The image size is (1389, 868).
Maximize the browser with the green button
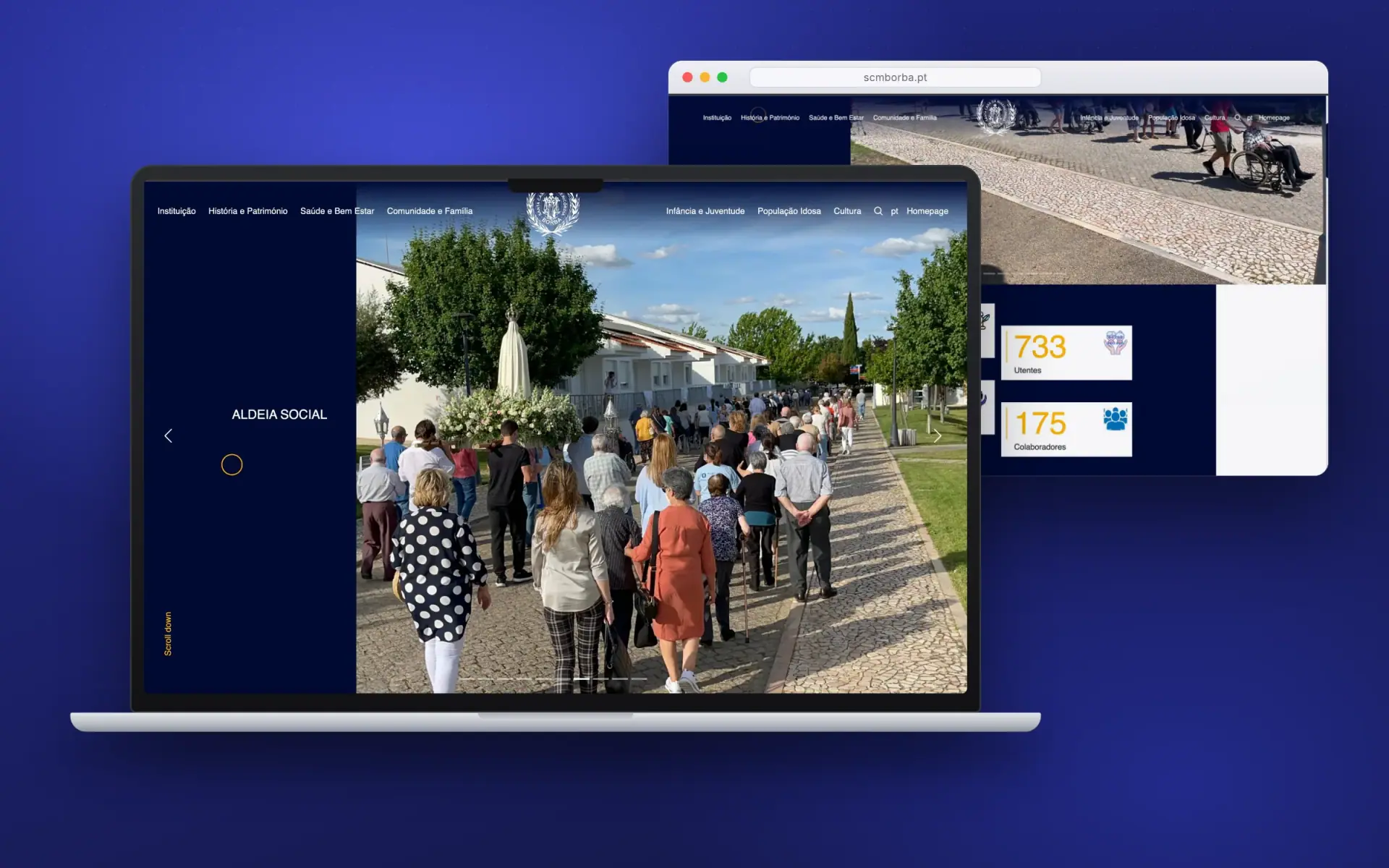click(x=722, y=77)
